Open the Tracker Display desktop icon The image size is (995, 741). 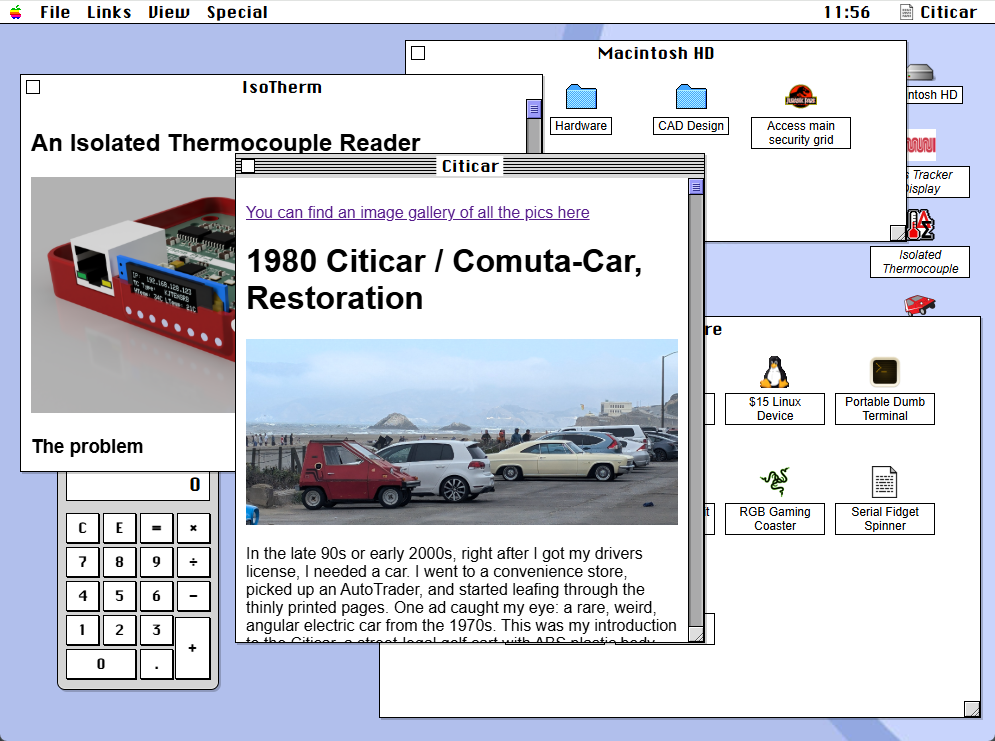coord(921,145)
